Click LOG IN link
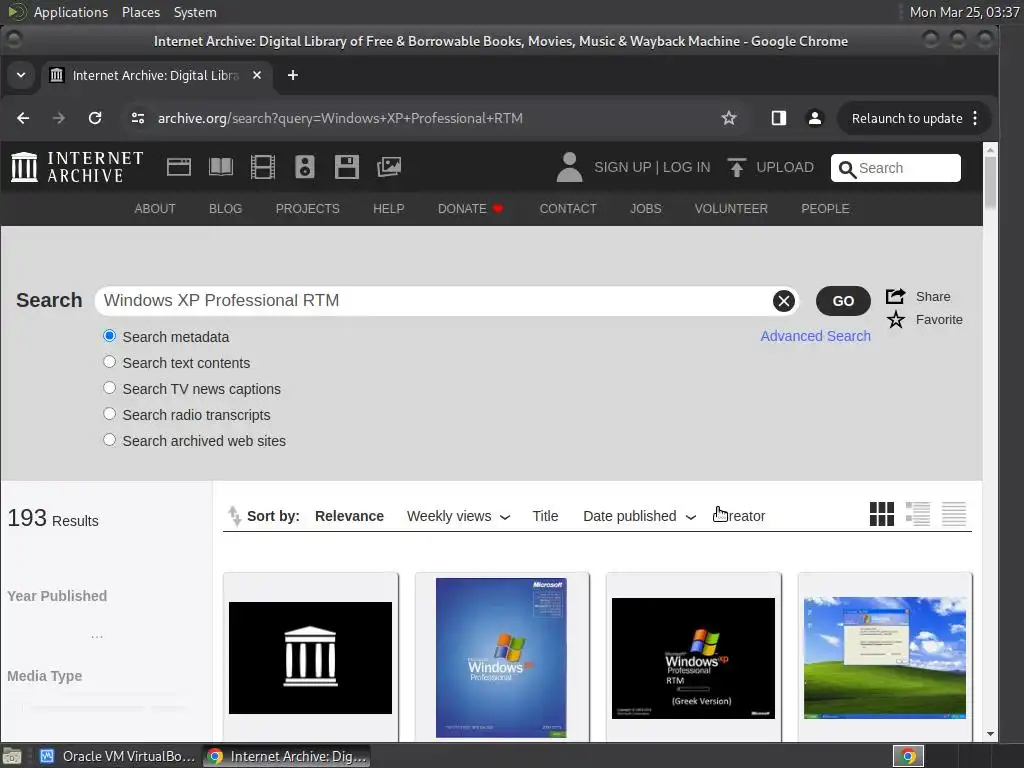Screen dimensions: 1024x768 tap(686, 167)
